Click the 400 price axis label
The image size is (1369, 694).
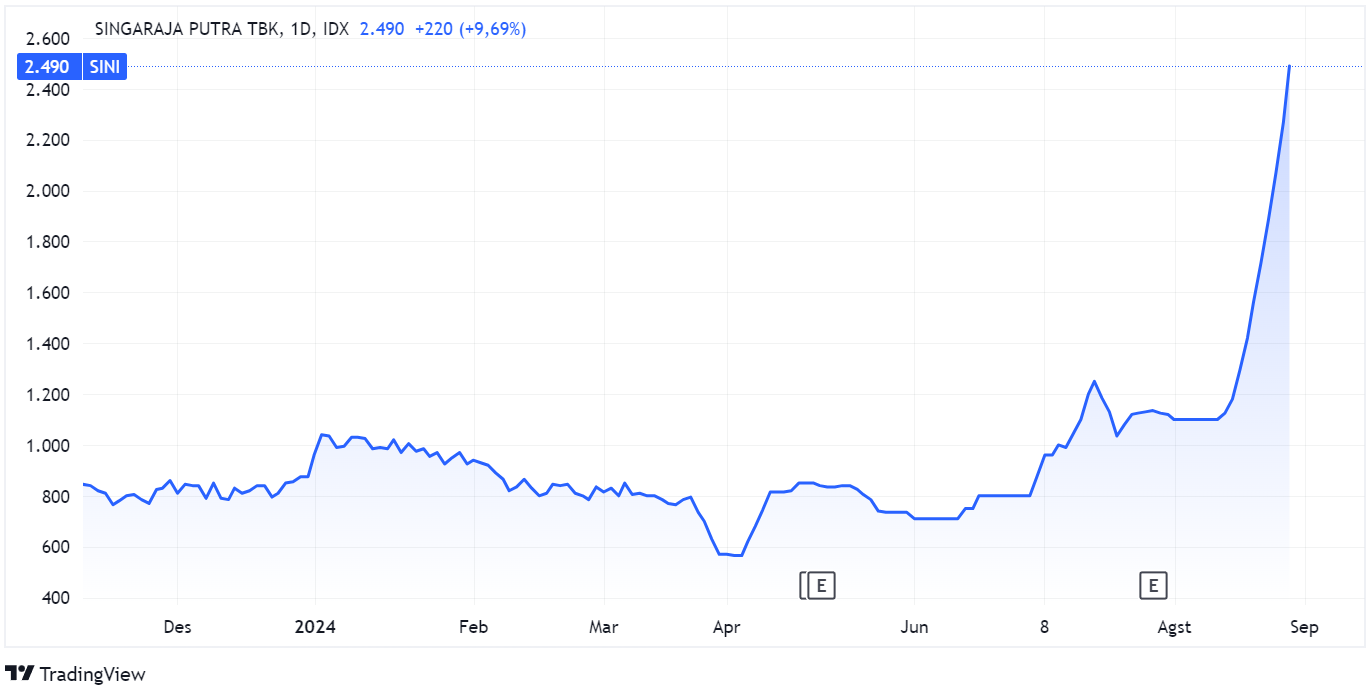pyautogui.click(x=55, y=598)
